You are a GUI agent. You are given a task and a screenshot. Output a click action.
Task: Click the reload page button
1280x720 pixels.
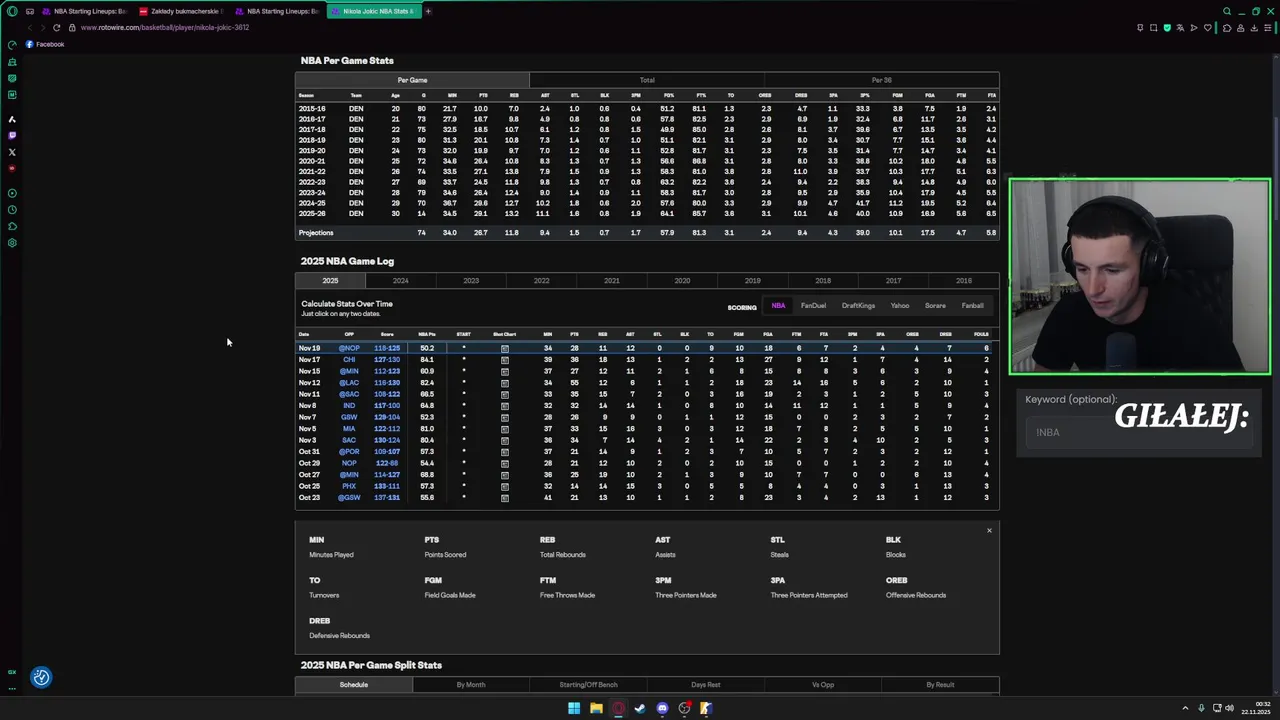57,28
